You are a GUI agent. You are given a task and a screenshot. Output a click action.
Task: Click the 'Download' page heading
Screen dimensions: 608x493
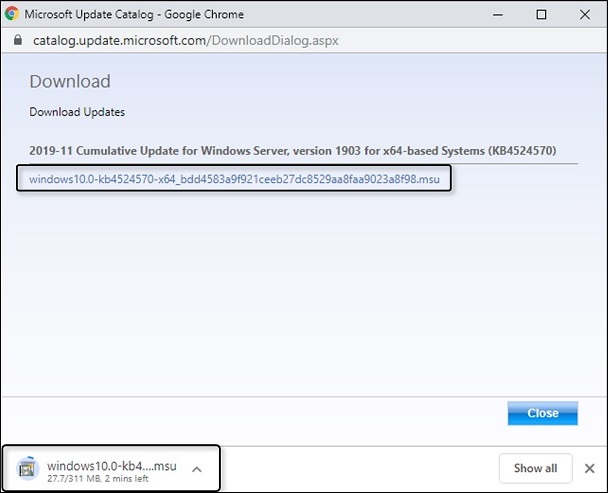pos(70,81)
